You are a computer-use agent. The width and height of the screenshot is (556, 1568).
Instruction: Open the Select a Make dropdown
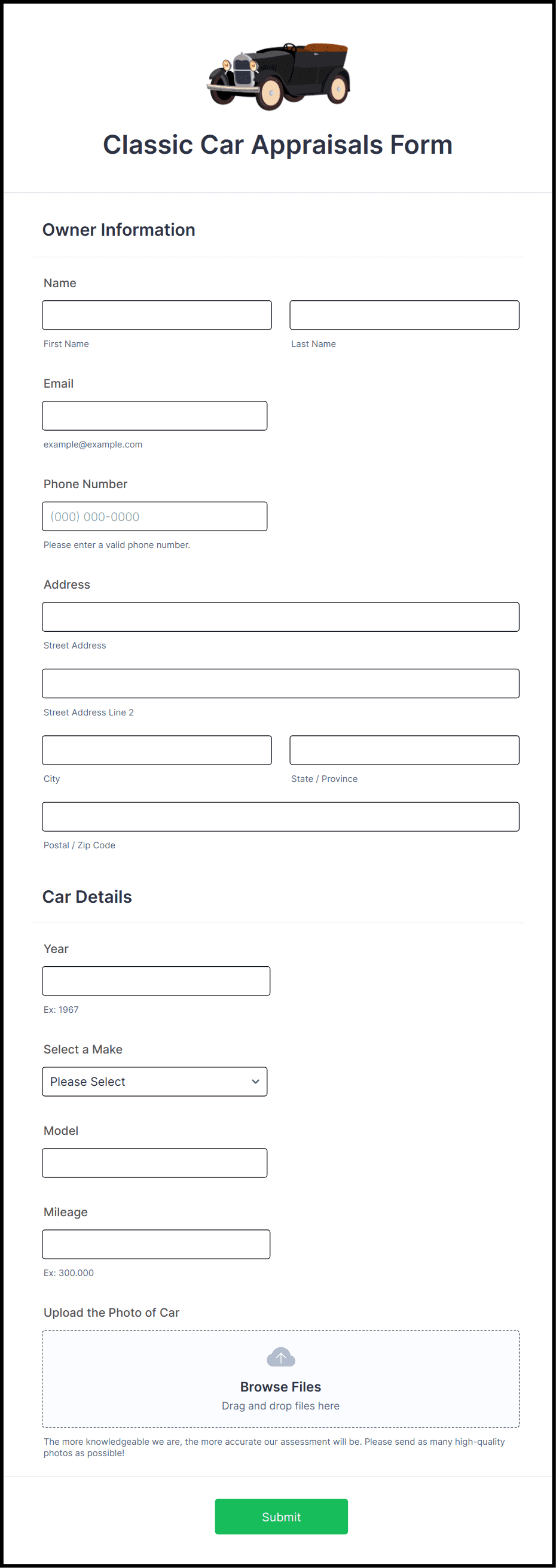click(x=154, y=1082)
